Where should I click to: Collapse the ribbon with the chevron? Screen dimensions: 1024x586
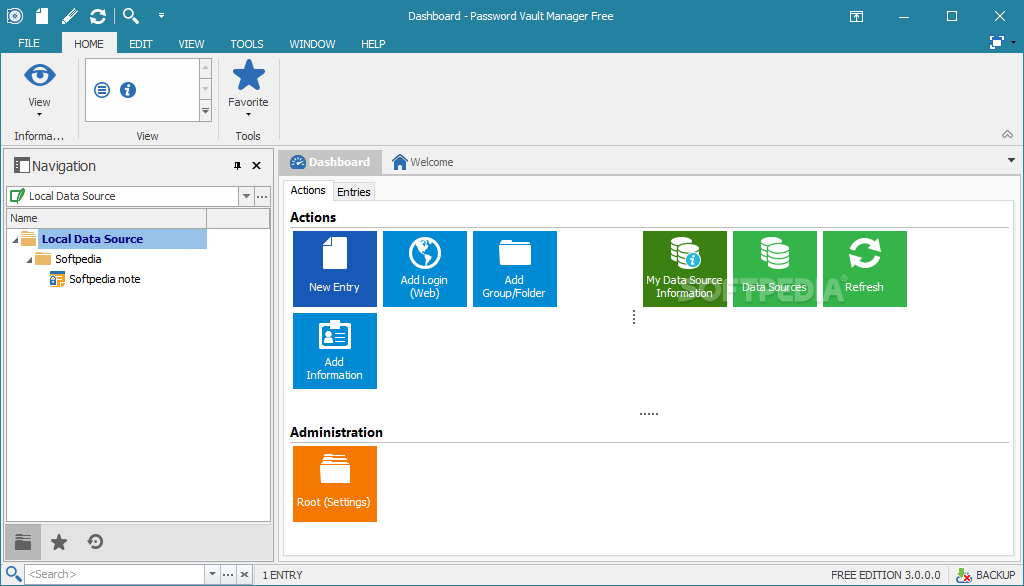[x=1008, y=135]
